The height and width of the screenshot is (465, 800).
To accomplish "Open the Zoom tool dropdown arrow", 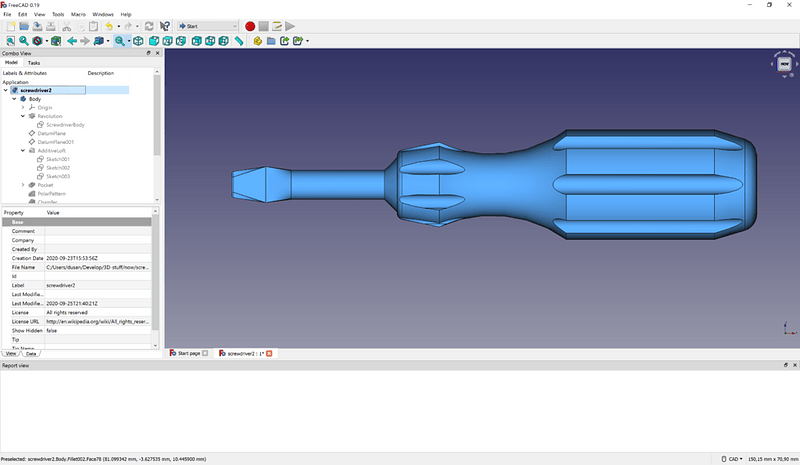I will pyautogui.click(x=129, y=41).
